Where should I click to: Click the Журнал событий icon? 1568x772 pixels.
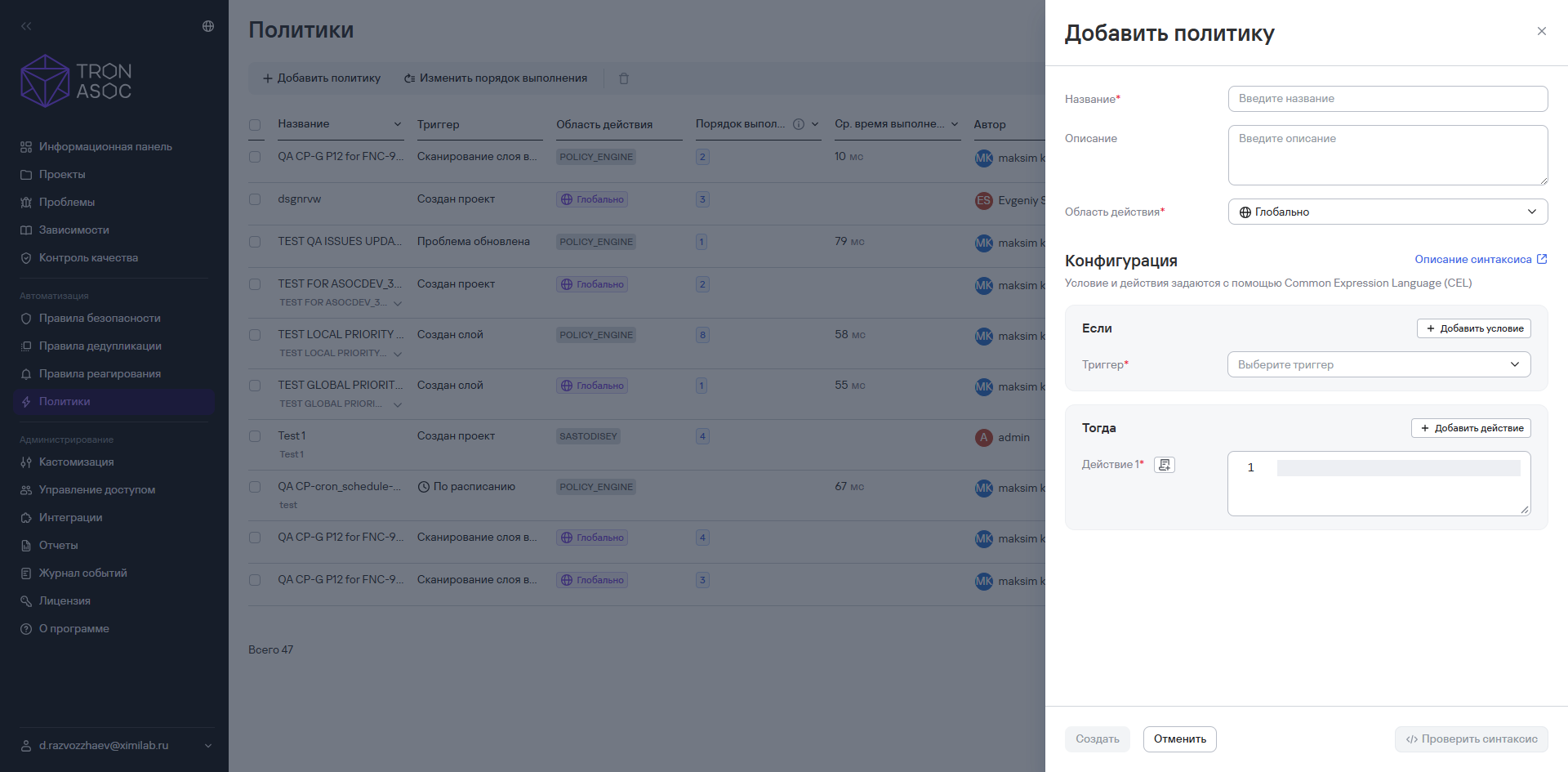point(26,573)
